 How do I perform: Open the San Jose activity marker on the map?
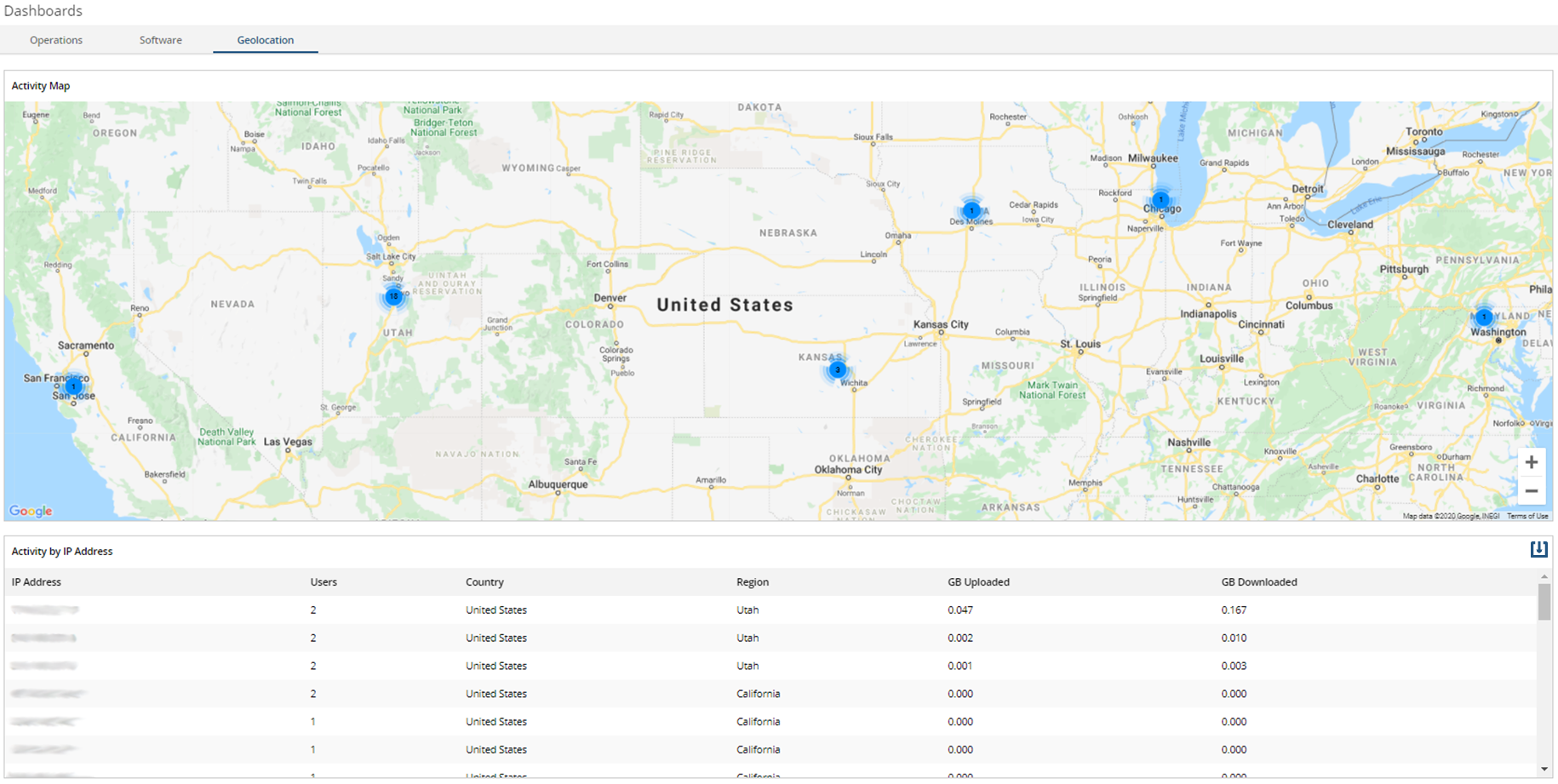coord(73,386)
